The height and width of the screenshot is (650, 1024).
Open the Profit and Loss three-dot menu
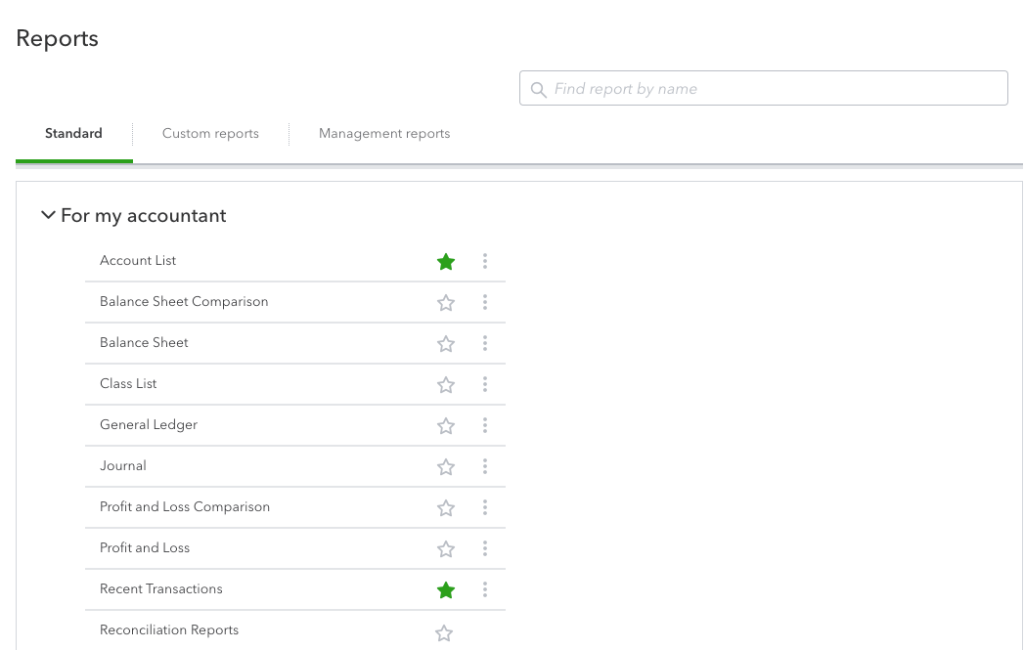(485, 547)
